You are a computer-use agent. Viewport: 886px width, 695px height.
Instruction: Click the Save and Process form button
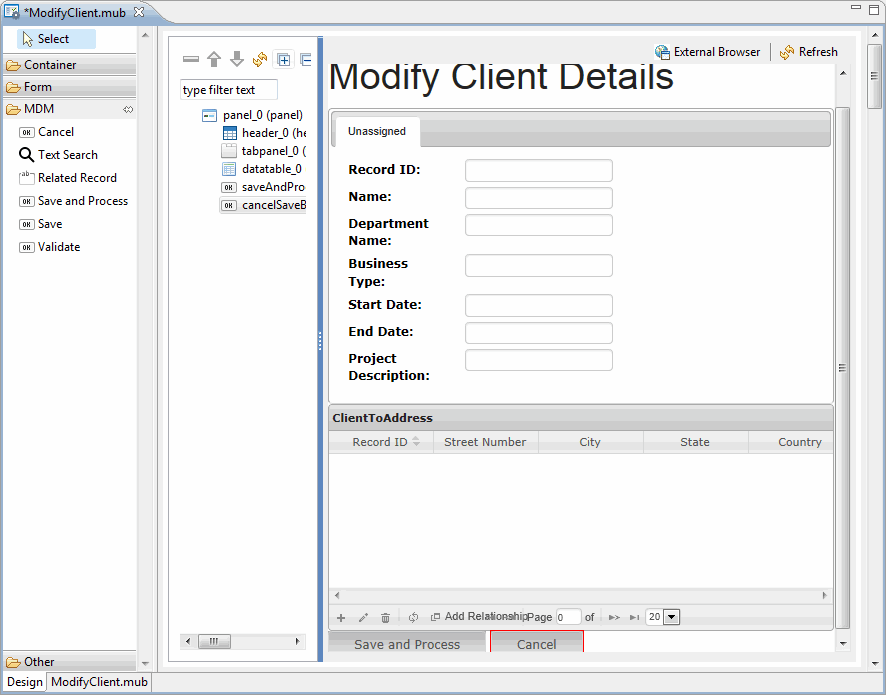pyautogui.click(x=407, y=644)
